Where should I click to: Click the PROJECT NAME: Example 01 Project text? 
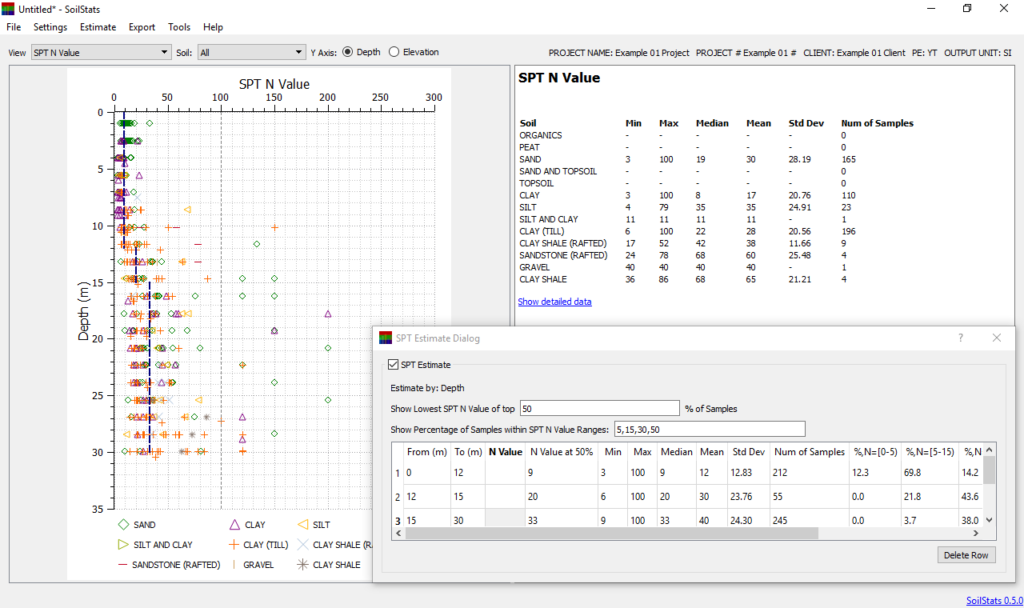pyautogui.click(x=618, y=52)
